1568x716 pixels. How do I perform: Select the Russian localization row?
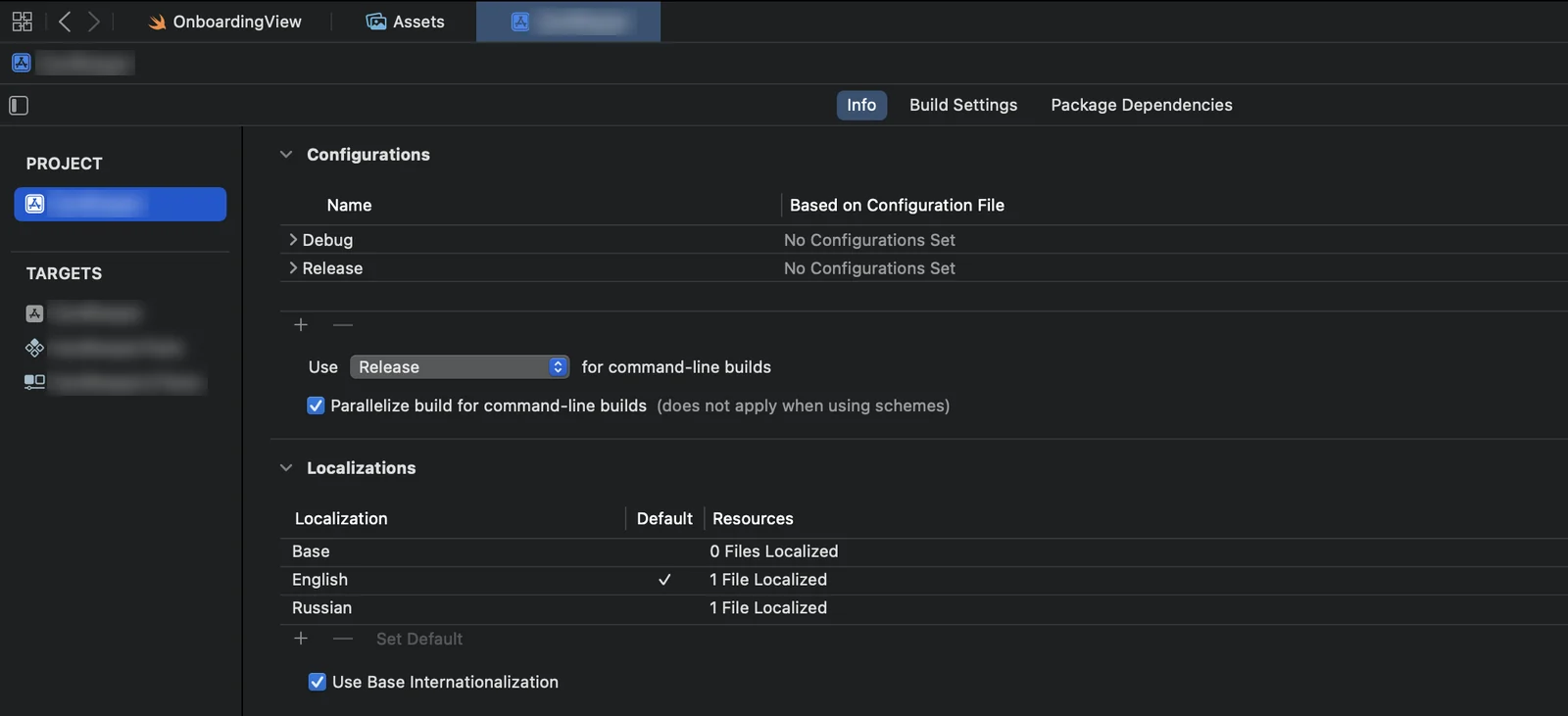(x=923, y=608)
